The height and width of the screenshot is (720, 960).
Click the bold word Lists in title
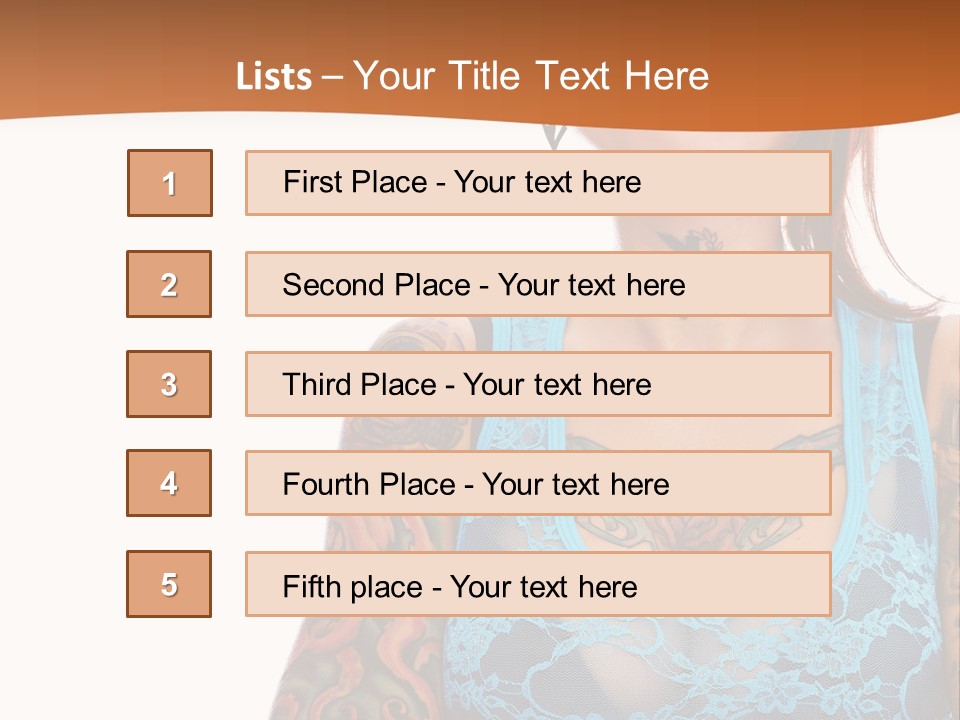(274, 77)
